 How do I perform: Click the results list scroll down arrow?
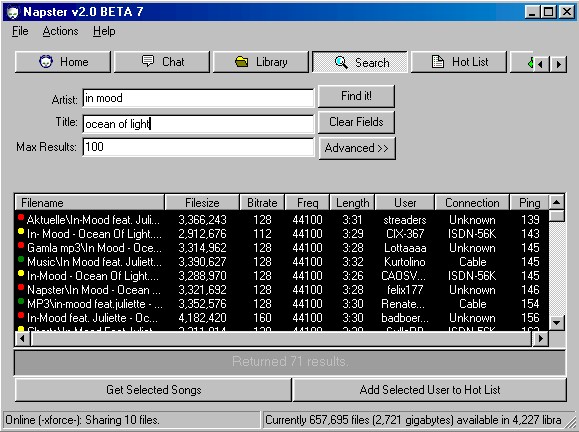556,323
